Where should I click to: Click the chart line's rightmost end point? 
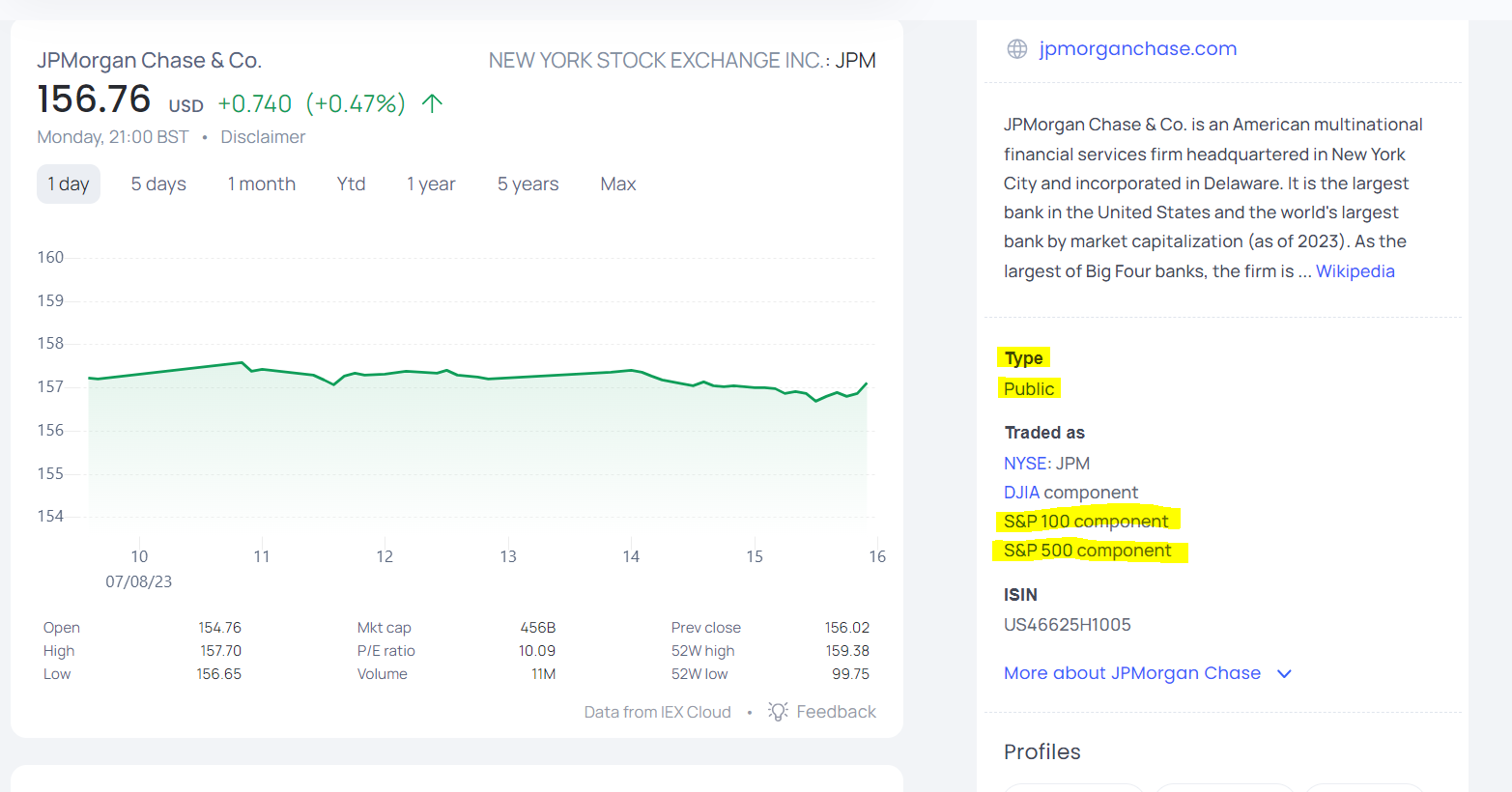tap(867, 383)
